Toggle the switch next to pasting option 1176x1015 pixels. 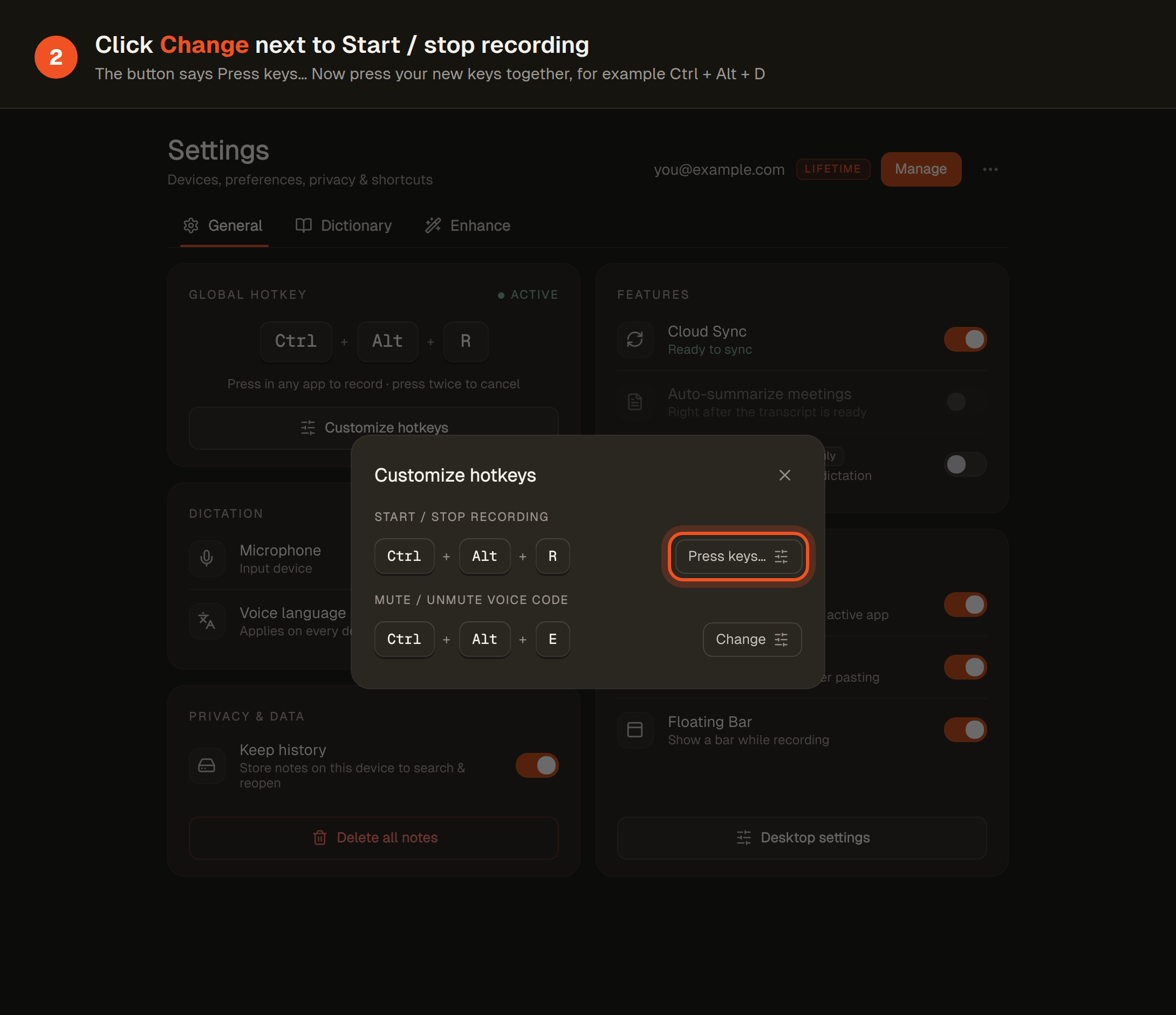(965, 667)
